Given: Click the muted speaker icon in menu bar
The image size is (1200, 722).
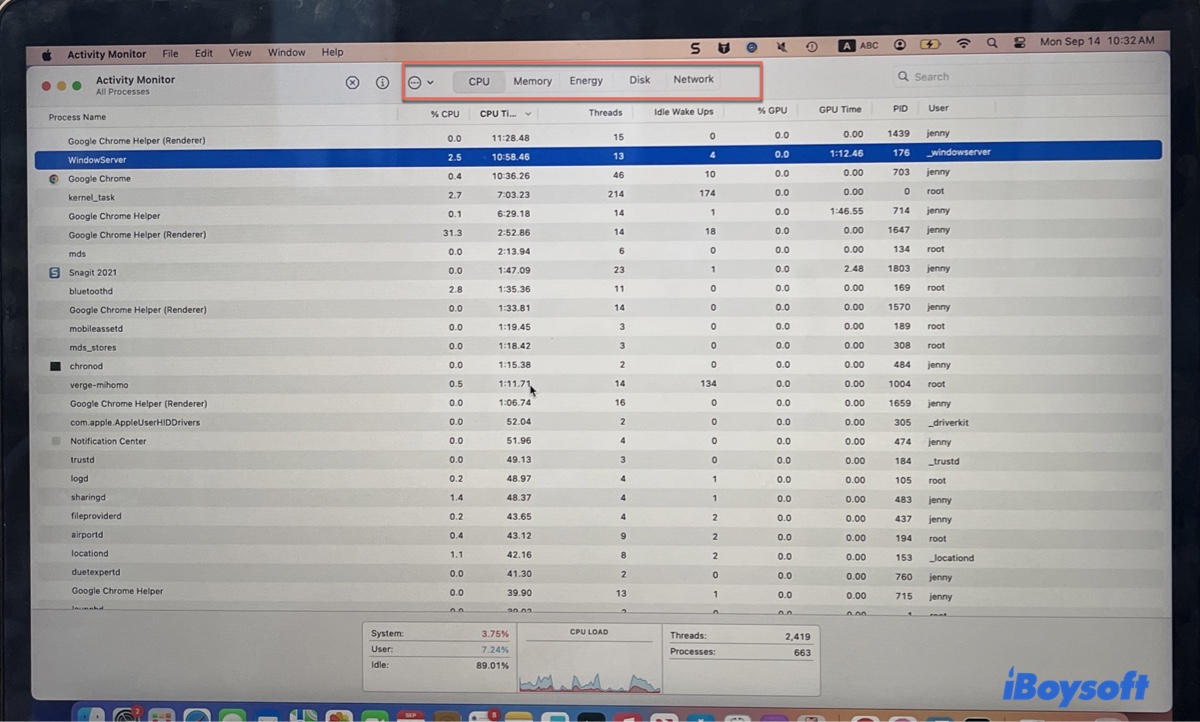Looking at the screenshot, I should (x=781, y=47).
